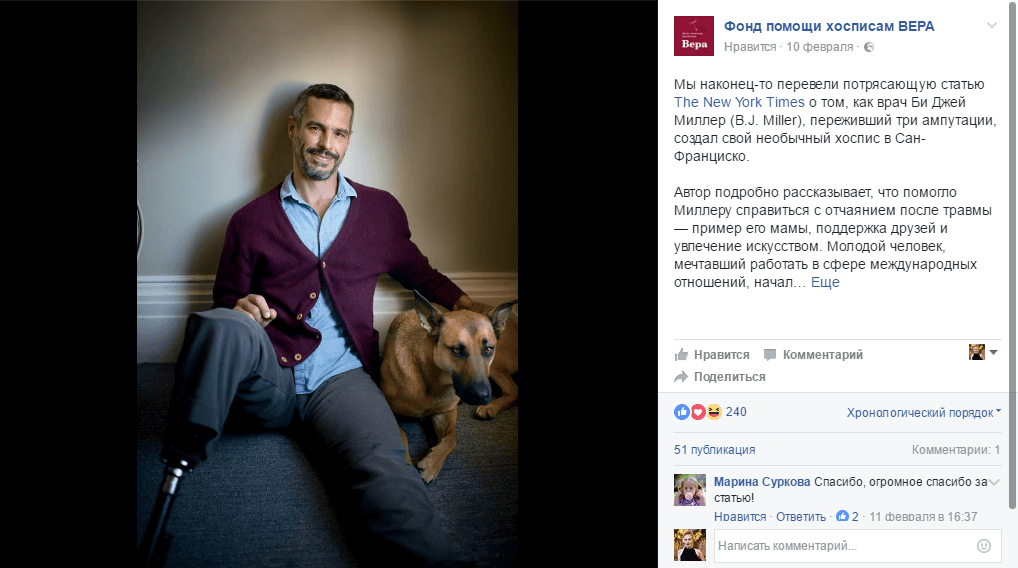The height and width of the screenshot is (568, 1018).
Task: Click Ответить under Марина Суркова's comment
Action: click(x=801, y=517)
